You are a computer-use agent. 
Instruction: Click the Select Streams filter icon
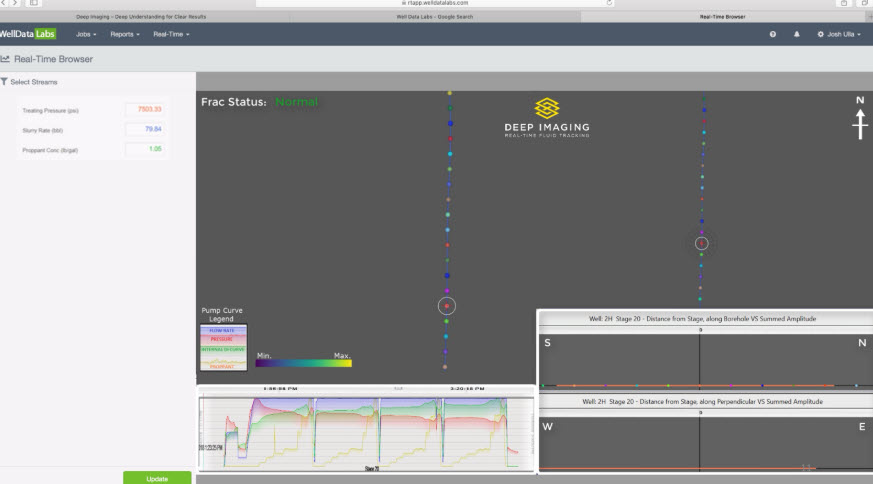pyautogui.click(x=4, y=82)
